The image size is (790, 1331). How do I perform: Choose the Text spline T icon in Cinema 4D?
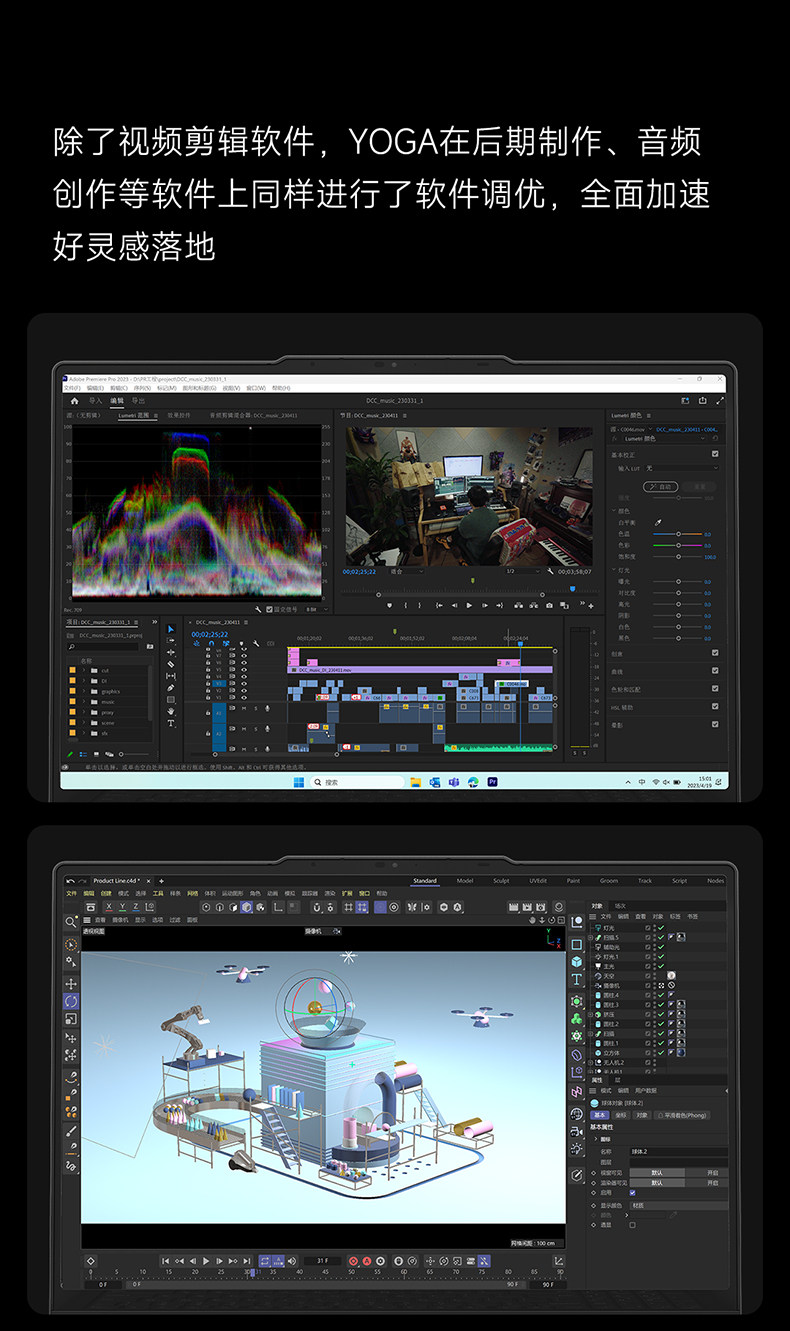click(577, 979)
